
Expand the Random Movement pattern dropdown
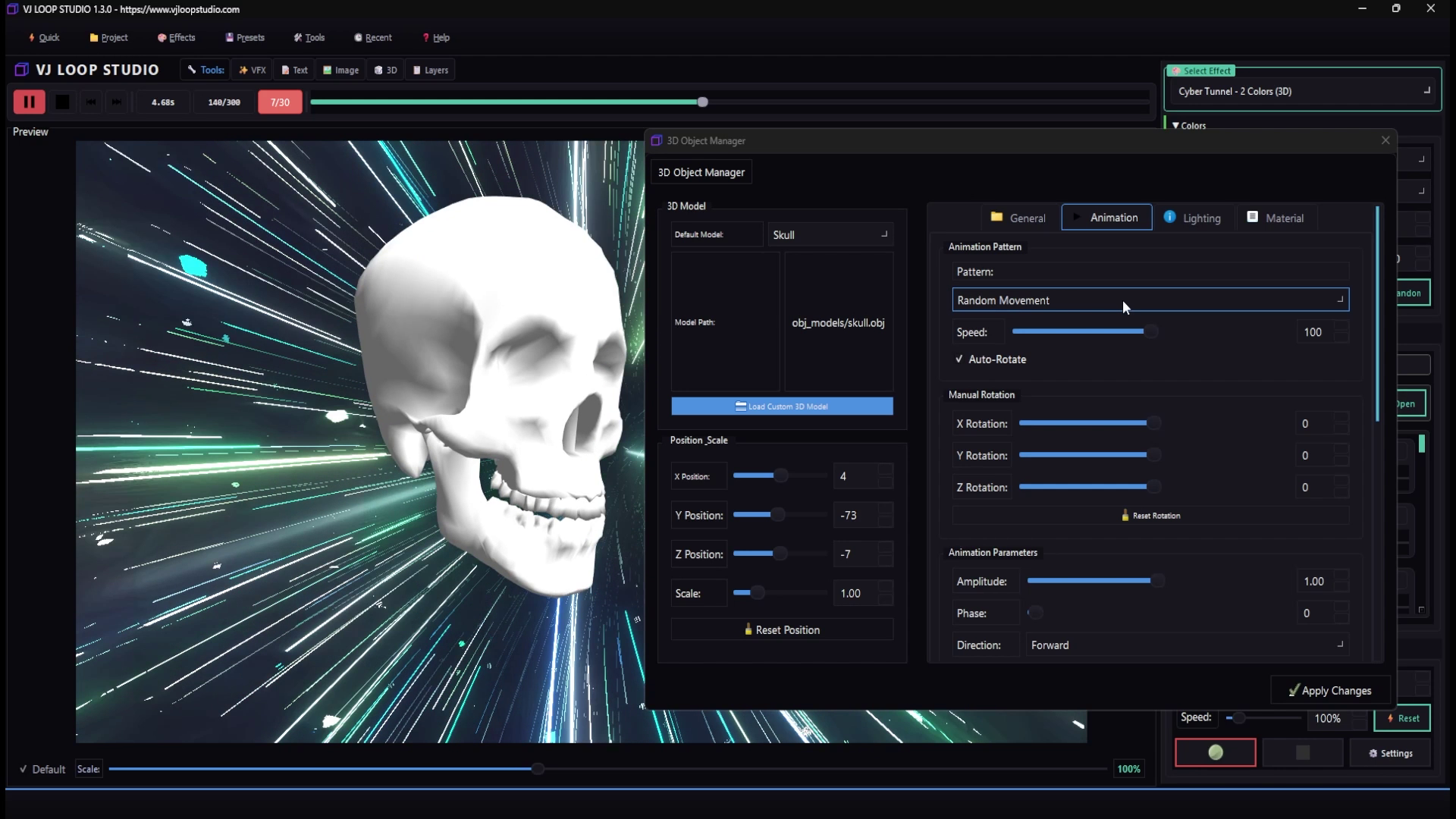click(1150, 300)
